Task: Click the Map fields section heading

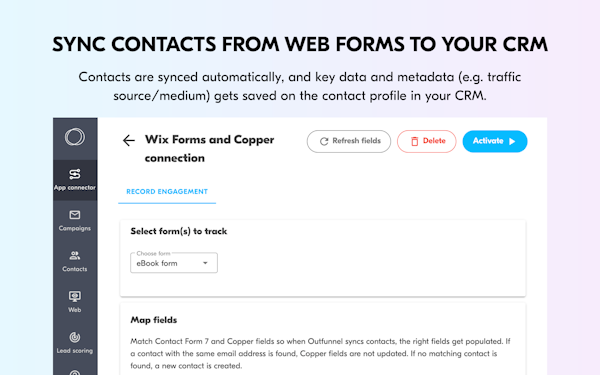Action: [153, 320]
